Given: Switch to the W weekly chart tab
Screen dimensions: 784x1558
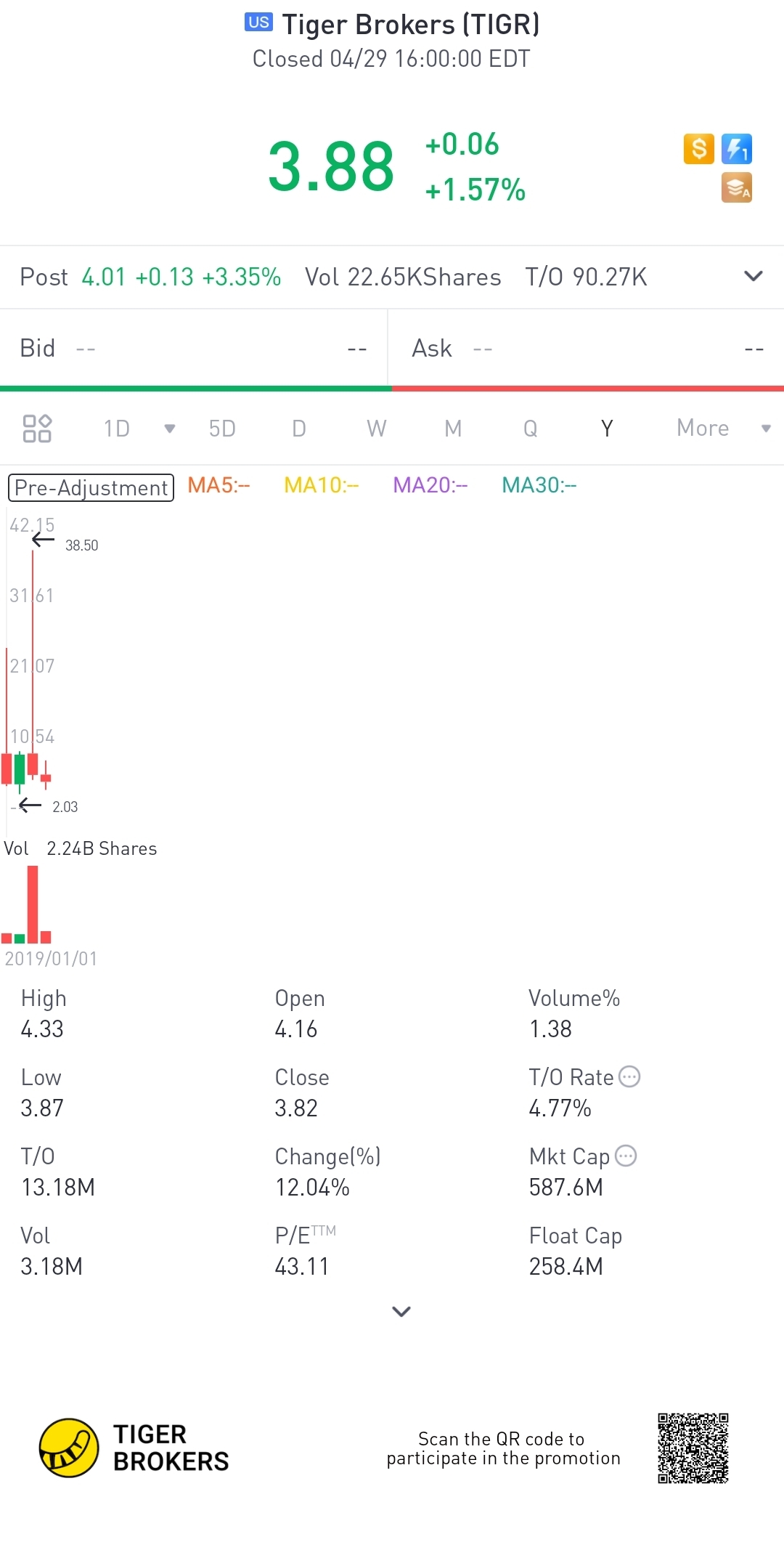Looking at the screenshot, I should click(x=376, y=429).
